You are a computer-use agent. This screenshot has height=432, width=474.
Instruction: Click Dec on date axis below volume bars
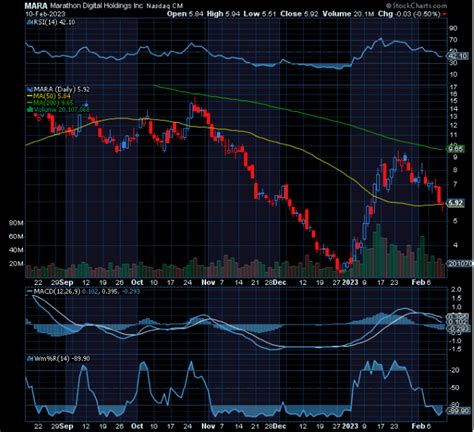[279, 282]
